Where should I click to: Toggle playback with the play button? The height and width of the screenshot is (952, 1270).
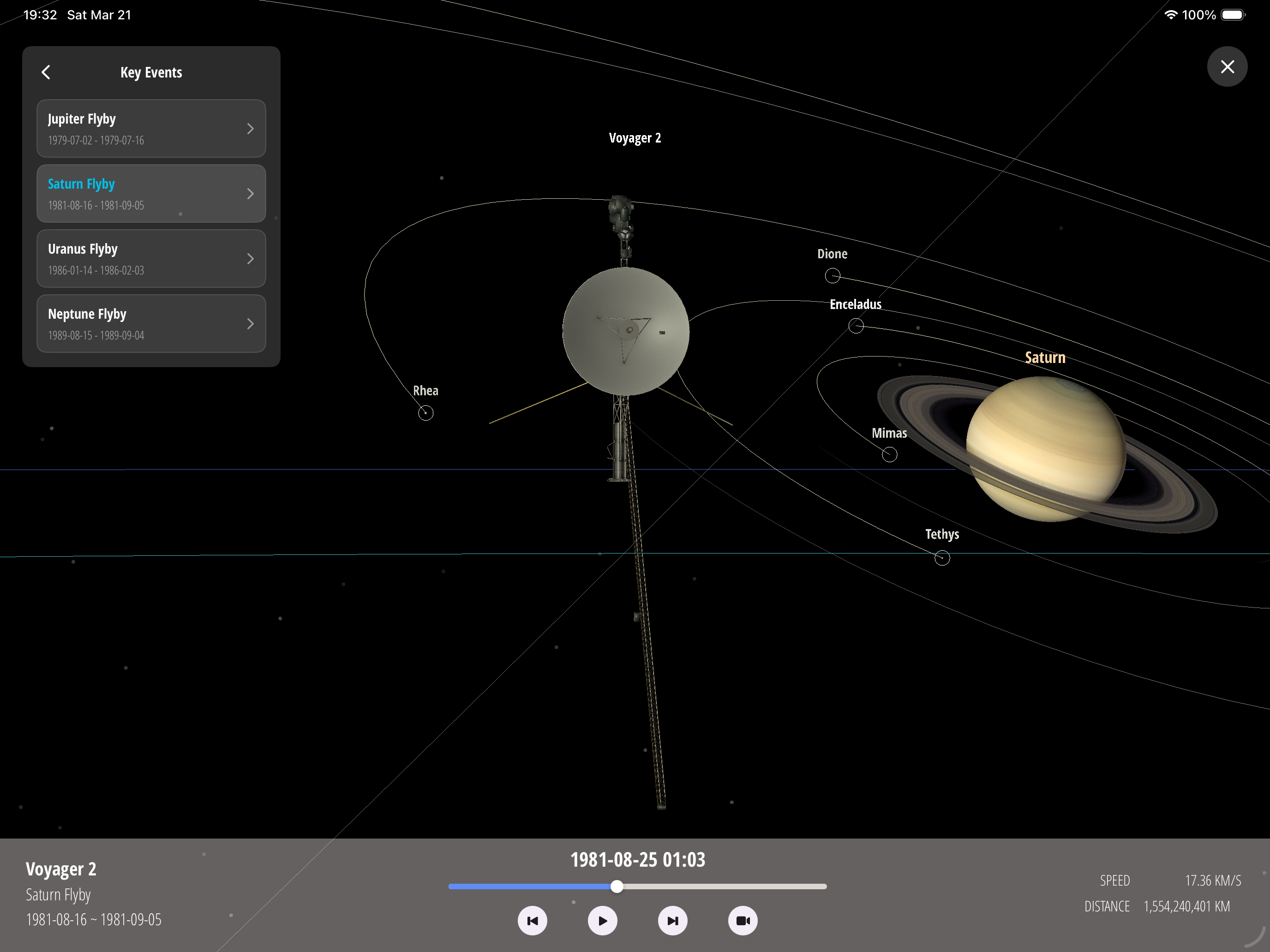tap(602, 921)
